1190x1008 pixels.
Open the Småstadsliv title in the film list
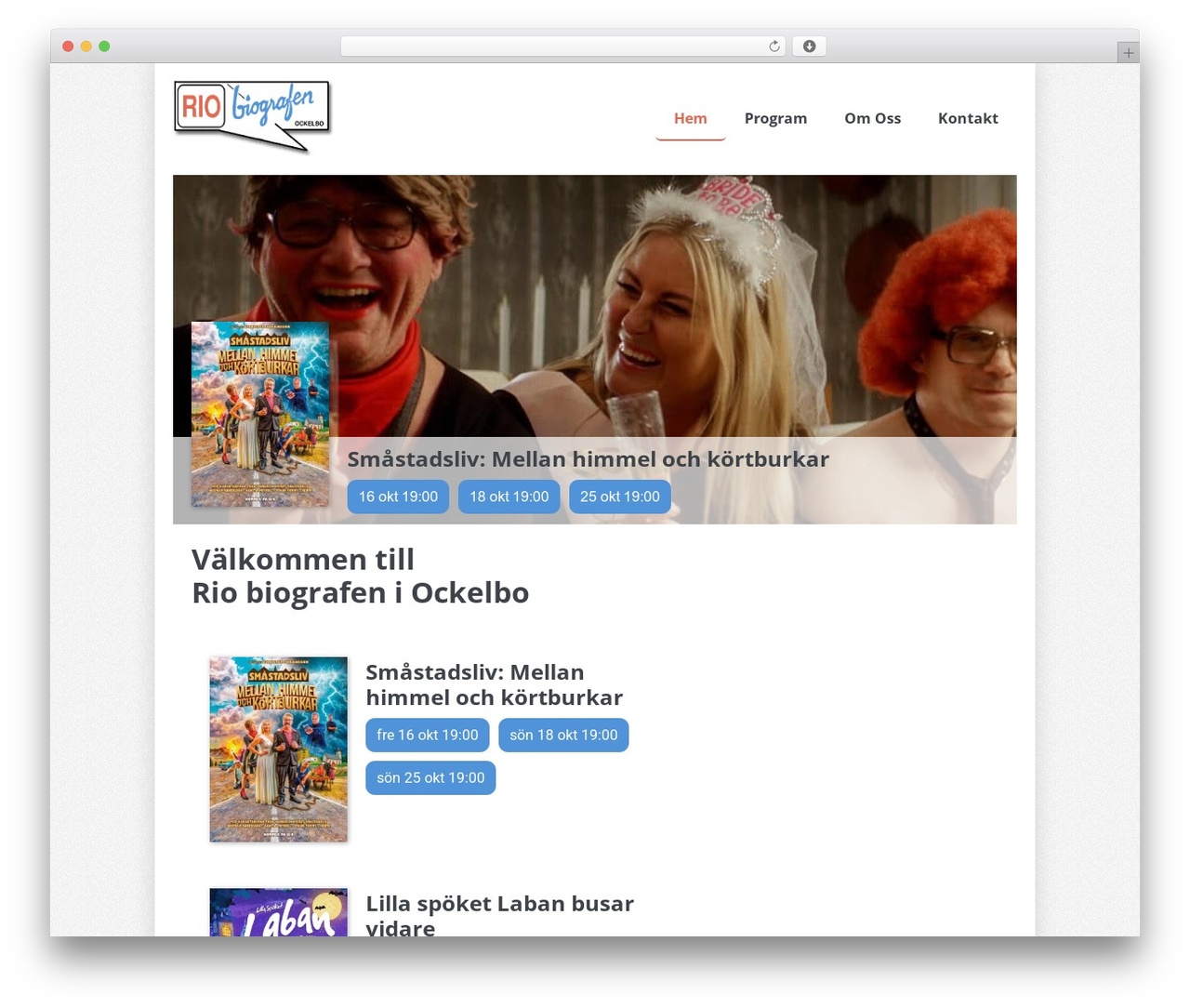(x=494, y=684)
